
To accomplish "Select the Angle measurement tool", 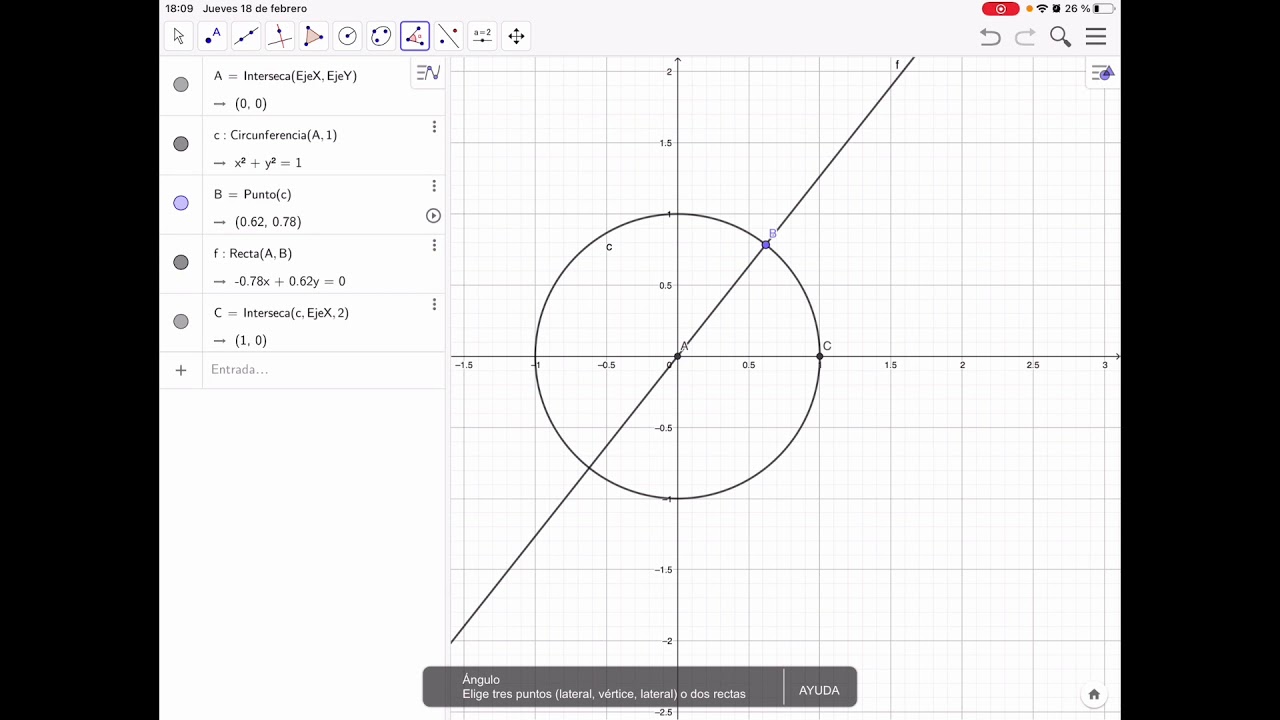I will click(415, 37).
